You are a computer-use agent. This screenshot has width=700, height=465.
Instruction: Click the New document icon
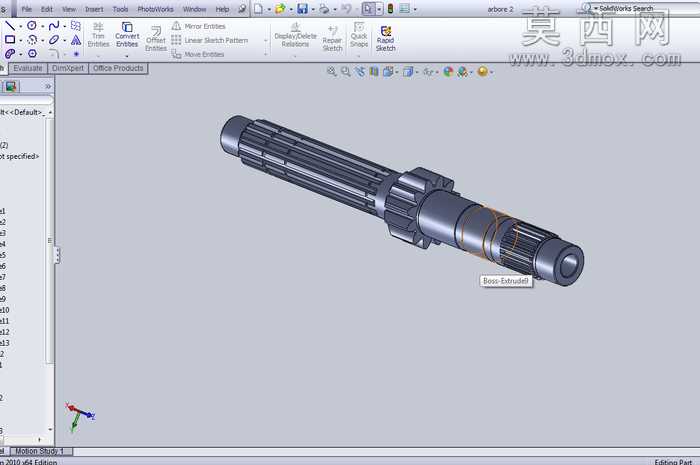tap(258, 8)
